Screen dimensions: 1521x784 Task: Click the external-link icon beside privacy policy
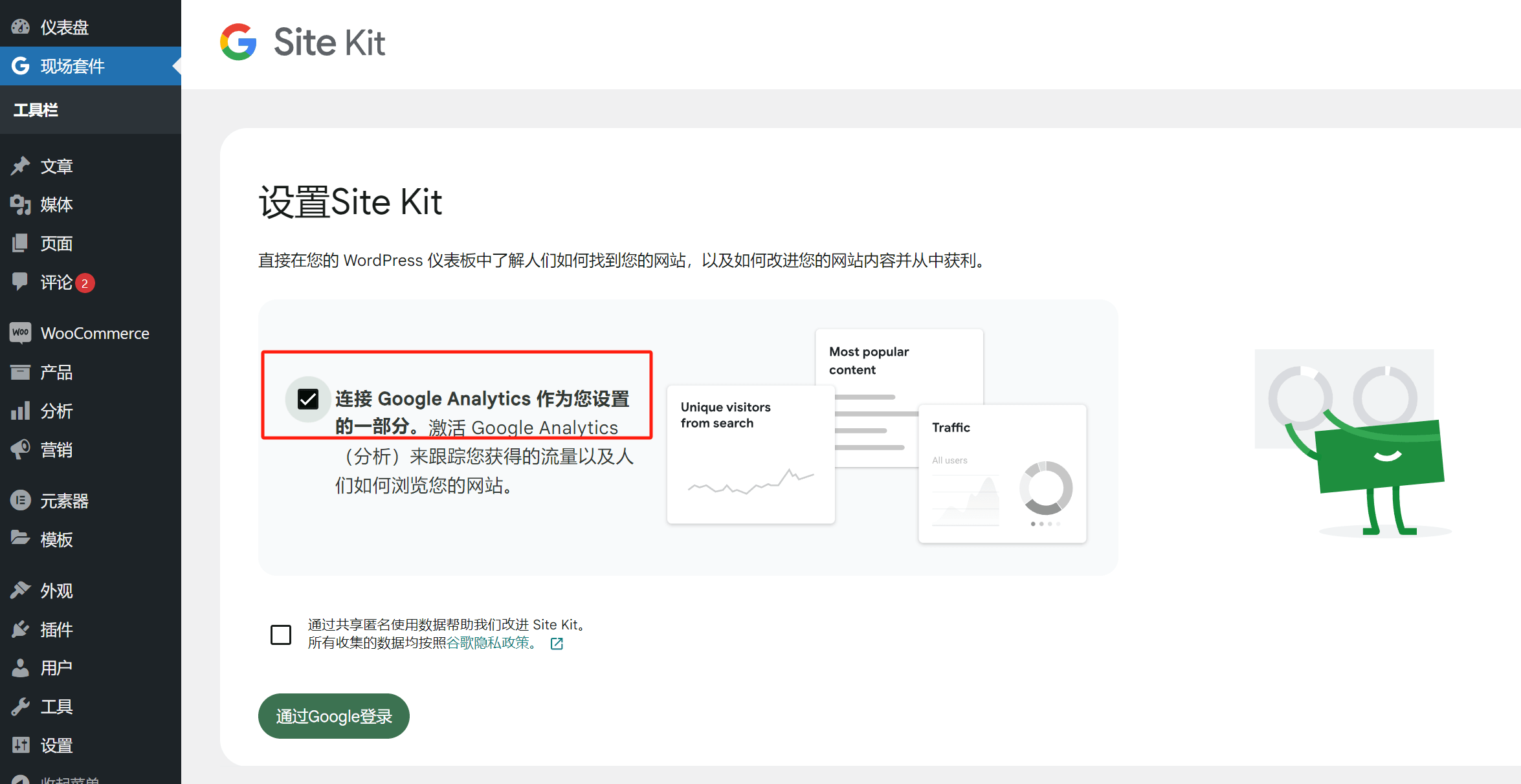coord(557,643)
